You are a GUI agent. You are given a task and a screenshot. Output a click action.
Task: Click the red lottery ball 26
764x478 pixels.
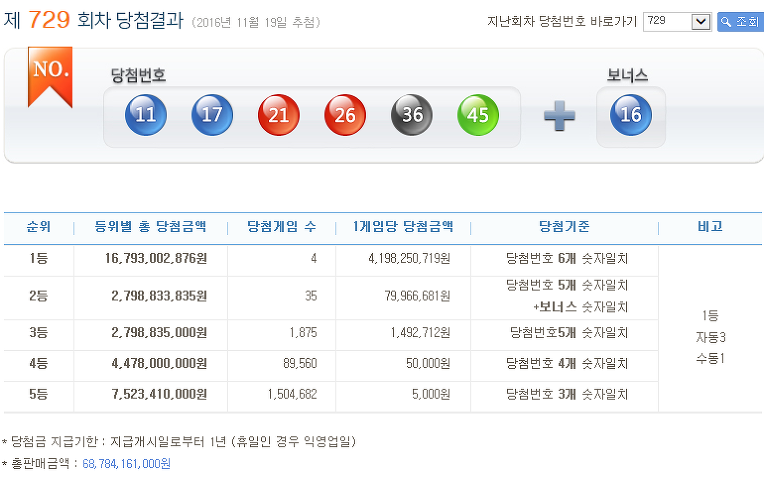coord(345,115)
